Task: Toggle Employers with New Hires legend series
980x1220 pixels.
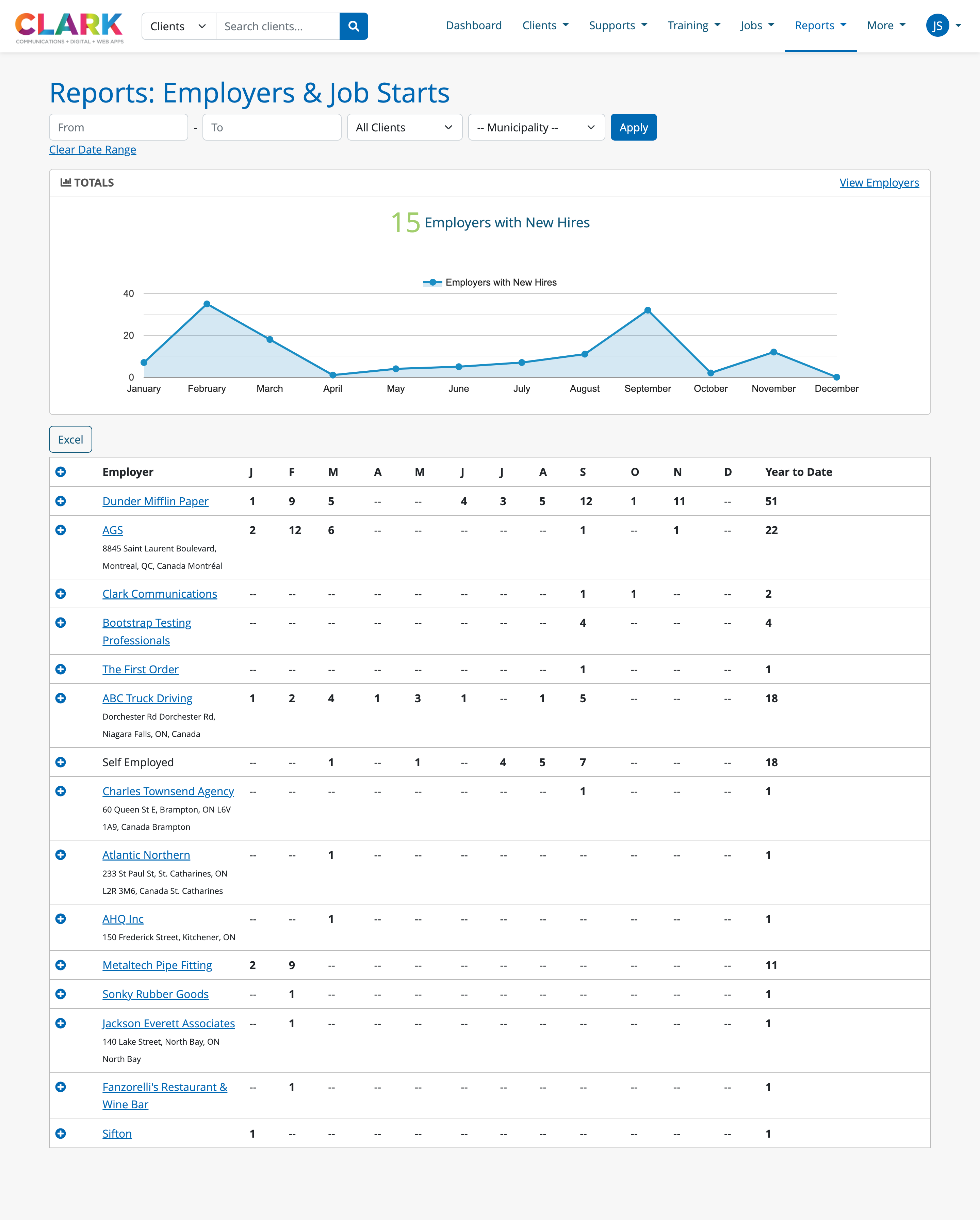Action: (489, 283)
